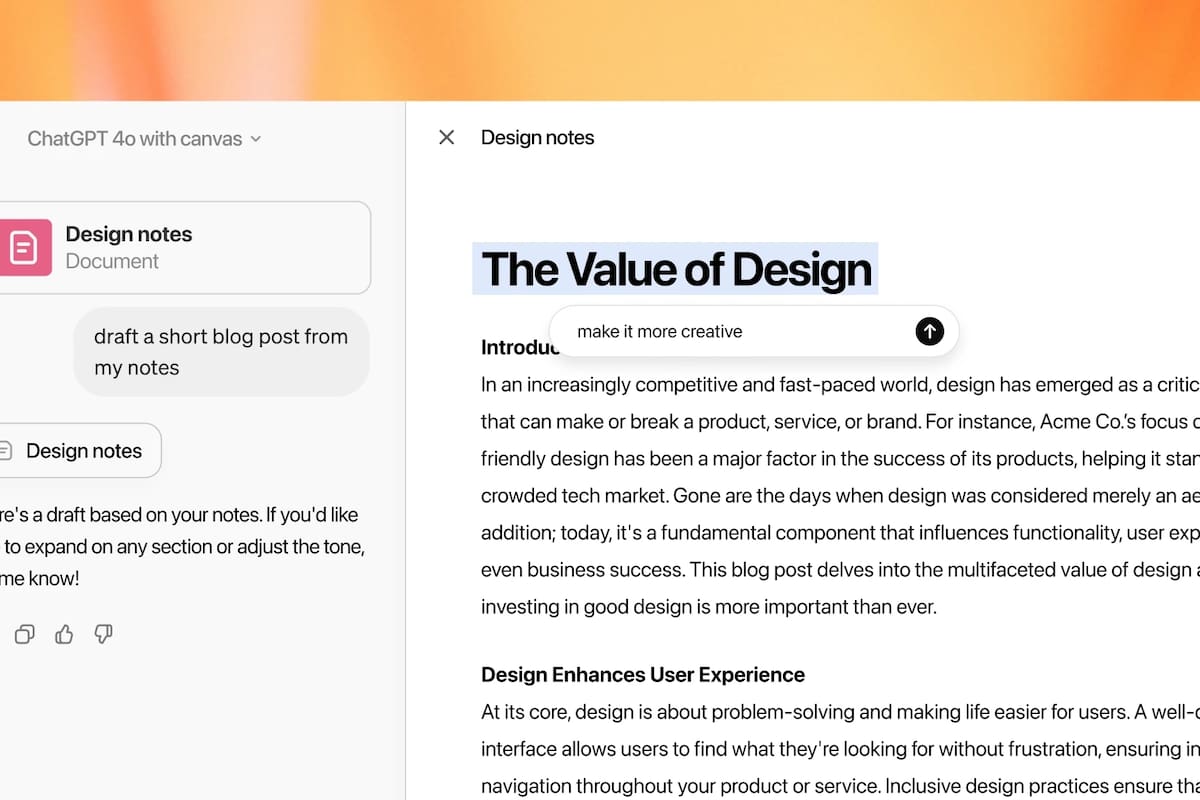
Task: Click the "Design Enhances User Experience" subheading
Action: pos(643,675)
